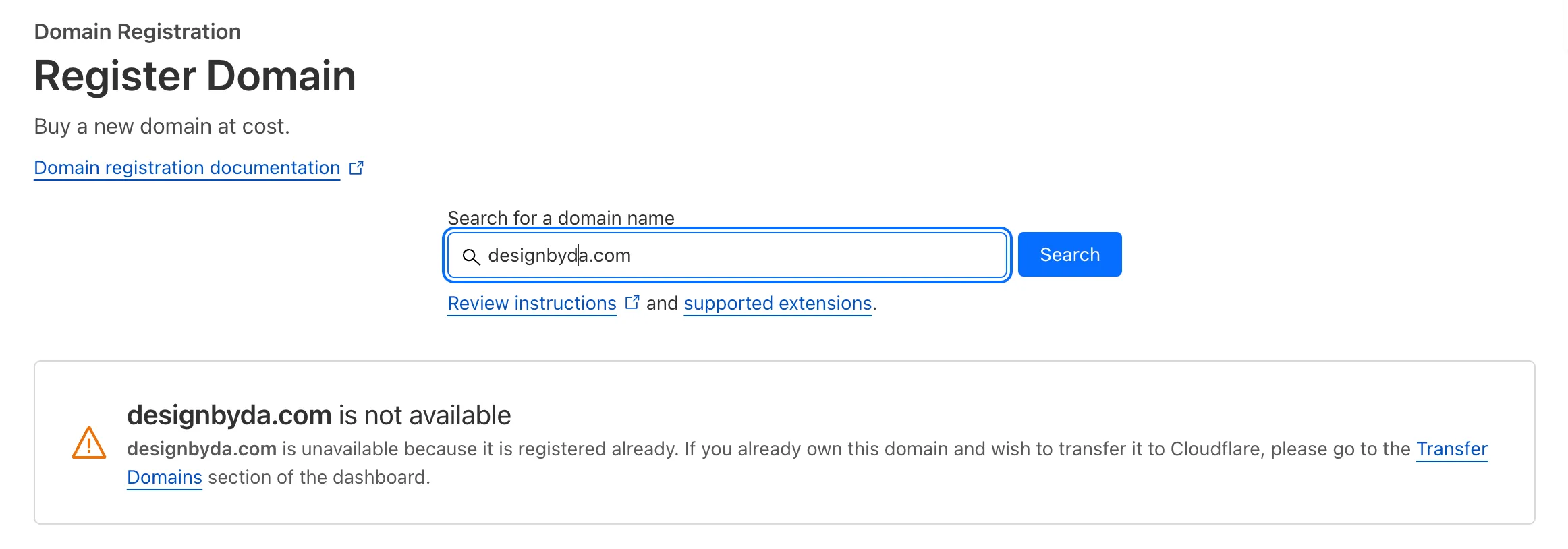This screenshot has height=549, width=1568.
Task: Click the external-link icon beside documentation link
Action: [356, 168]
